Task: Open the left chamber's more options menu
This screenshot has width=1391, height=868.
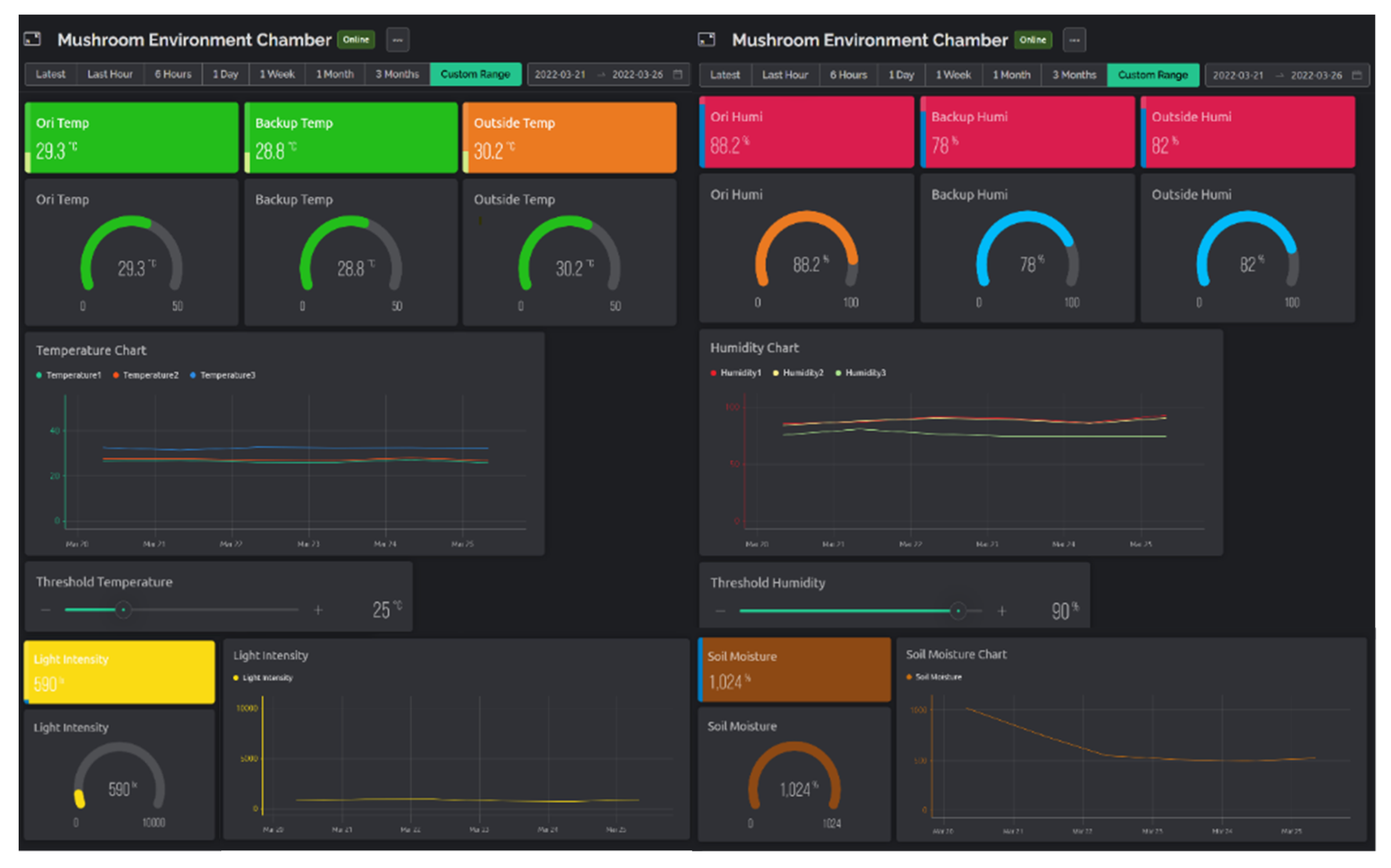Action: [x=397, y=40]
